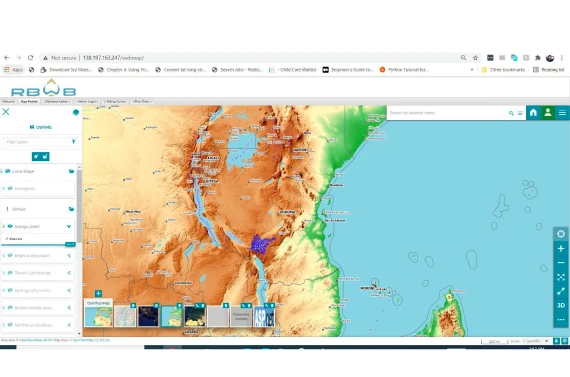Open the Reading list button
Screen dimensions: 570x377
pos(549,69)
